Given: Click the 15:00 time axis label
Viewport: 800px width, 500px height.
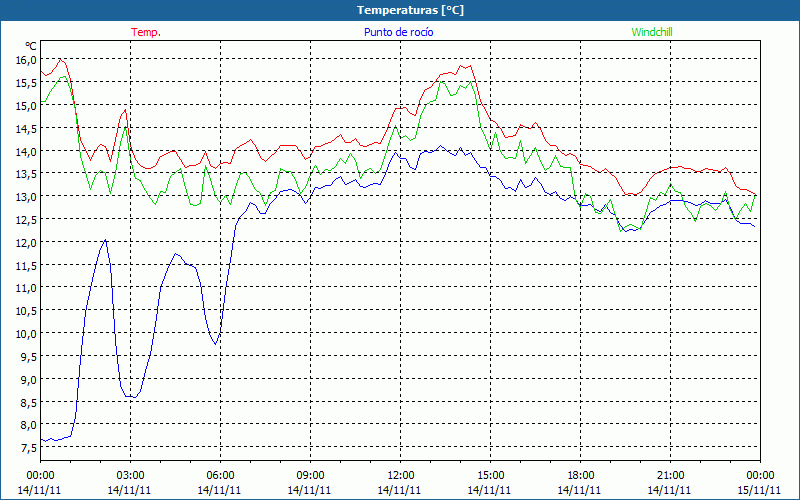Looking at the screenshot, I should [490, 476].
